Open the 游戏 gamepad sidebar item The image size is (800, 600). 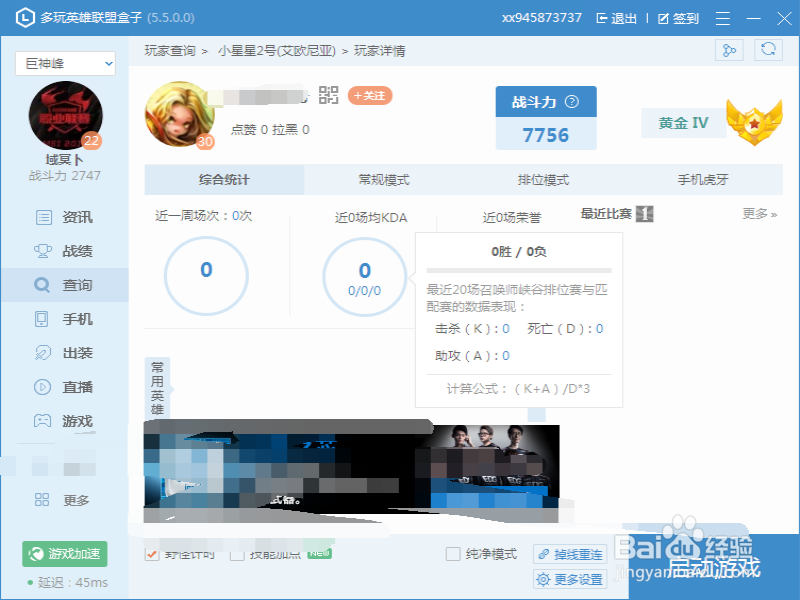coord(64,421)
